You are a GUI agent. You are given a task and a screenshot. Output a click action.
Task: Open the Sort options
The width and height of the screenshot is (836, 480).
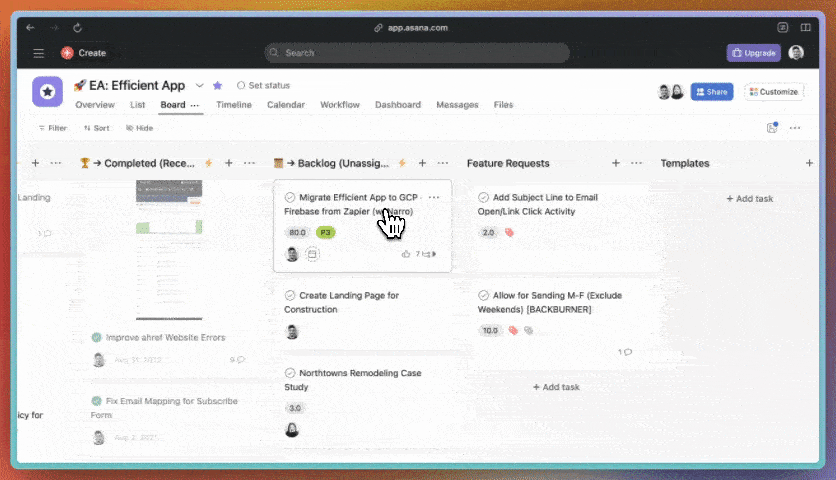tap(97, 128)
